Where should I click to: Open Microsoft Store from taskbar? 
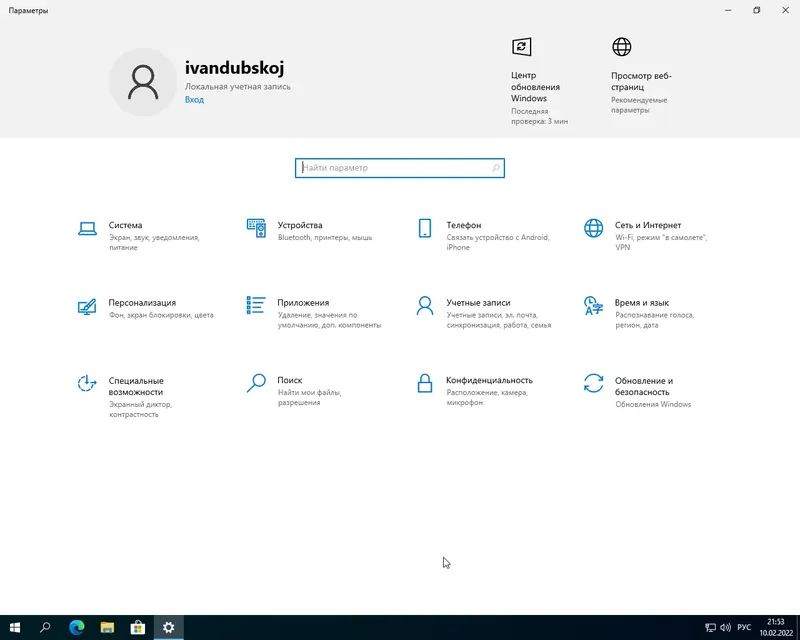coord(138,627)
